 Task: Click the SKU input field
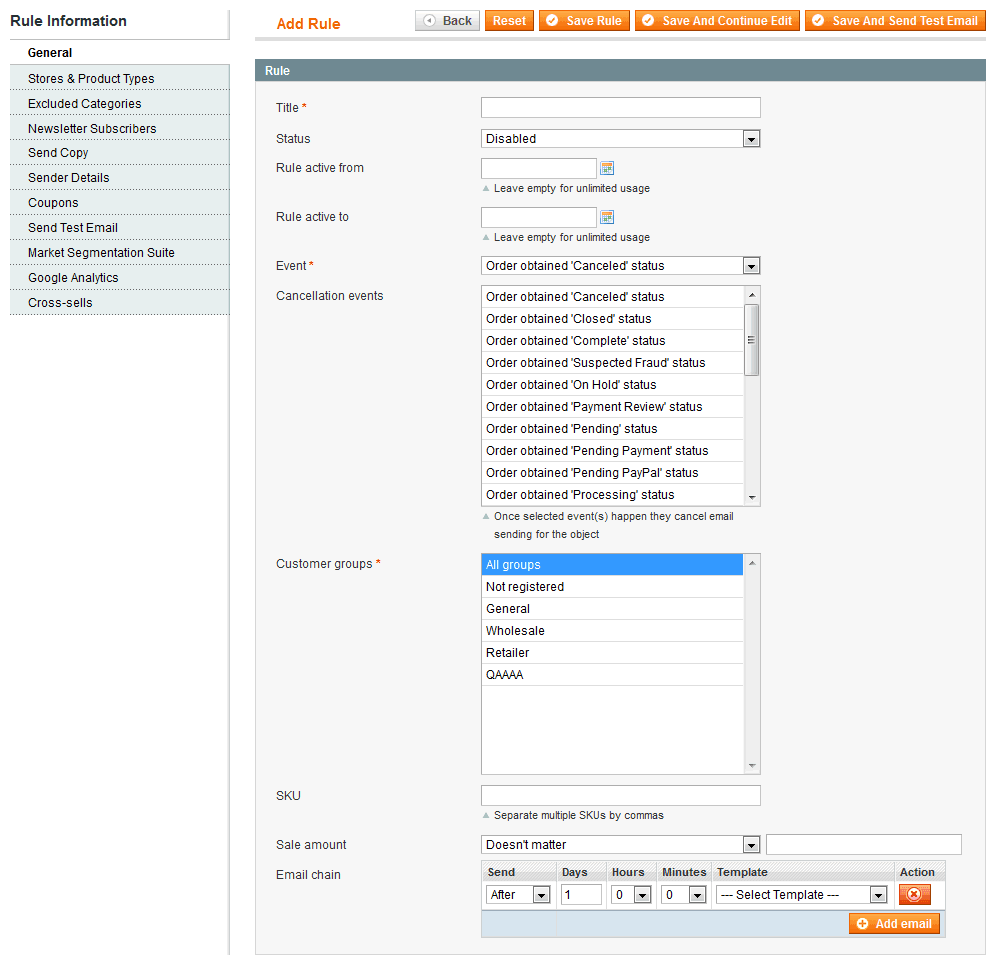coord(621,795)
